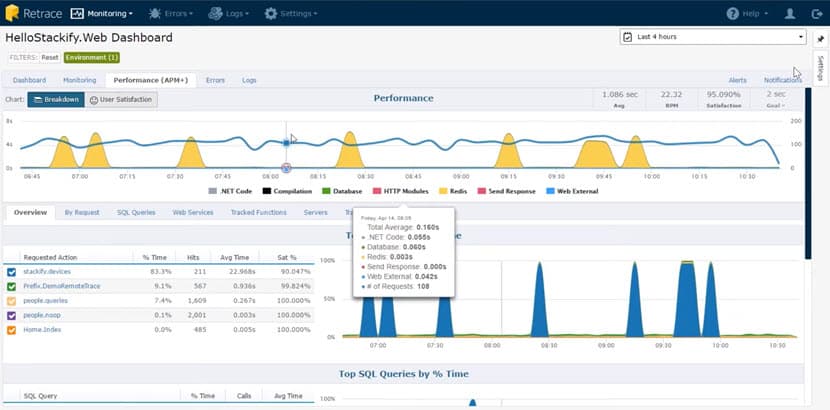Click the sign out icon
This screenshot has width=830, height=410.
[817, 14]
